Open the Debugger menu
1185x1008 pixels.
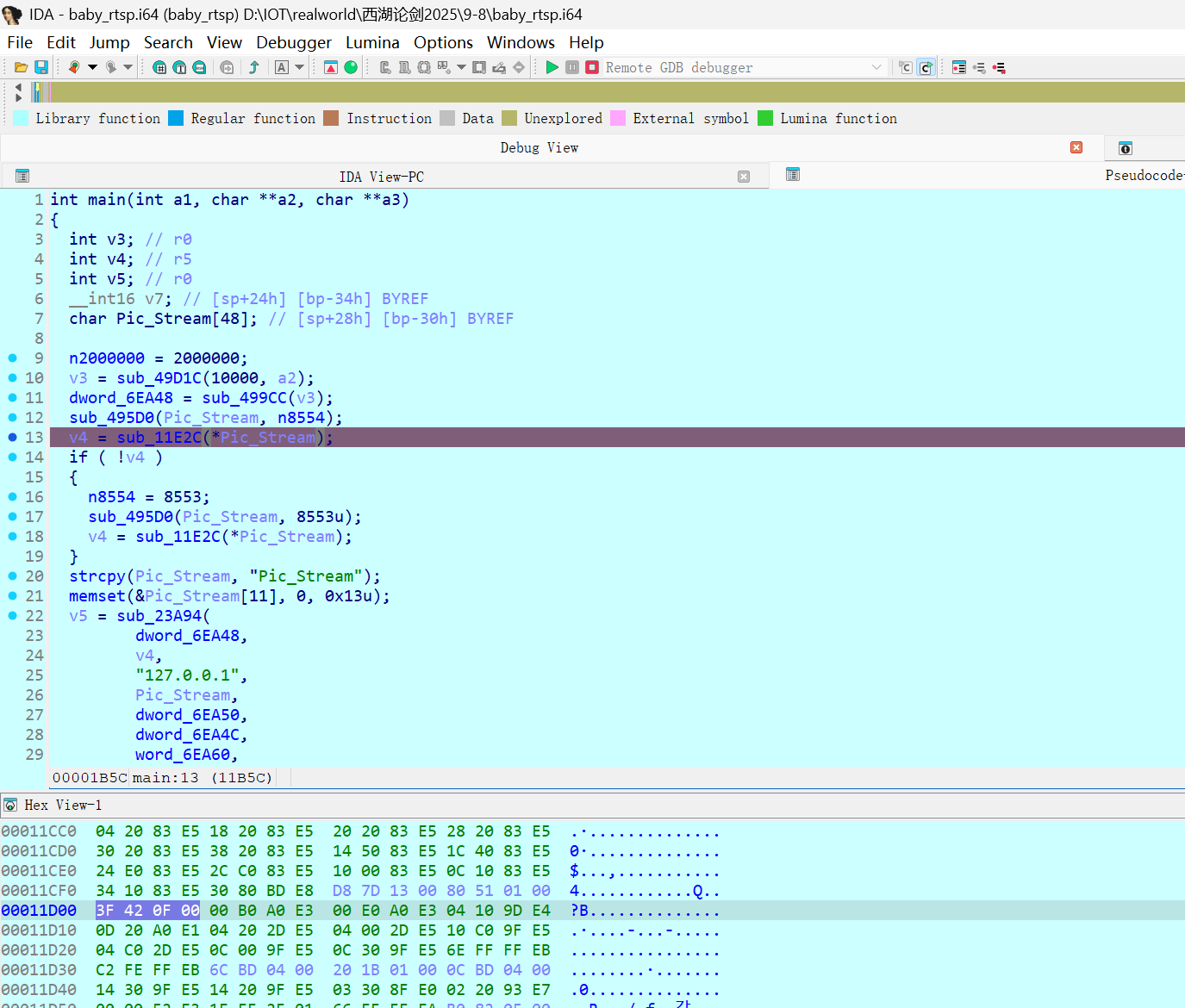(x=293, y=42)
